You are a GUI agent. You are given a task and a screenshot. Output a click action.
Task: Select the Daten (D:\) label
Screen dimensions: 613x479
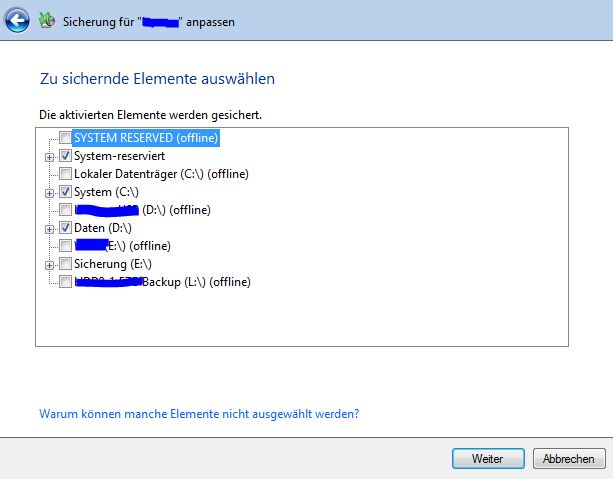103,228
